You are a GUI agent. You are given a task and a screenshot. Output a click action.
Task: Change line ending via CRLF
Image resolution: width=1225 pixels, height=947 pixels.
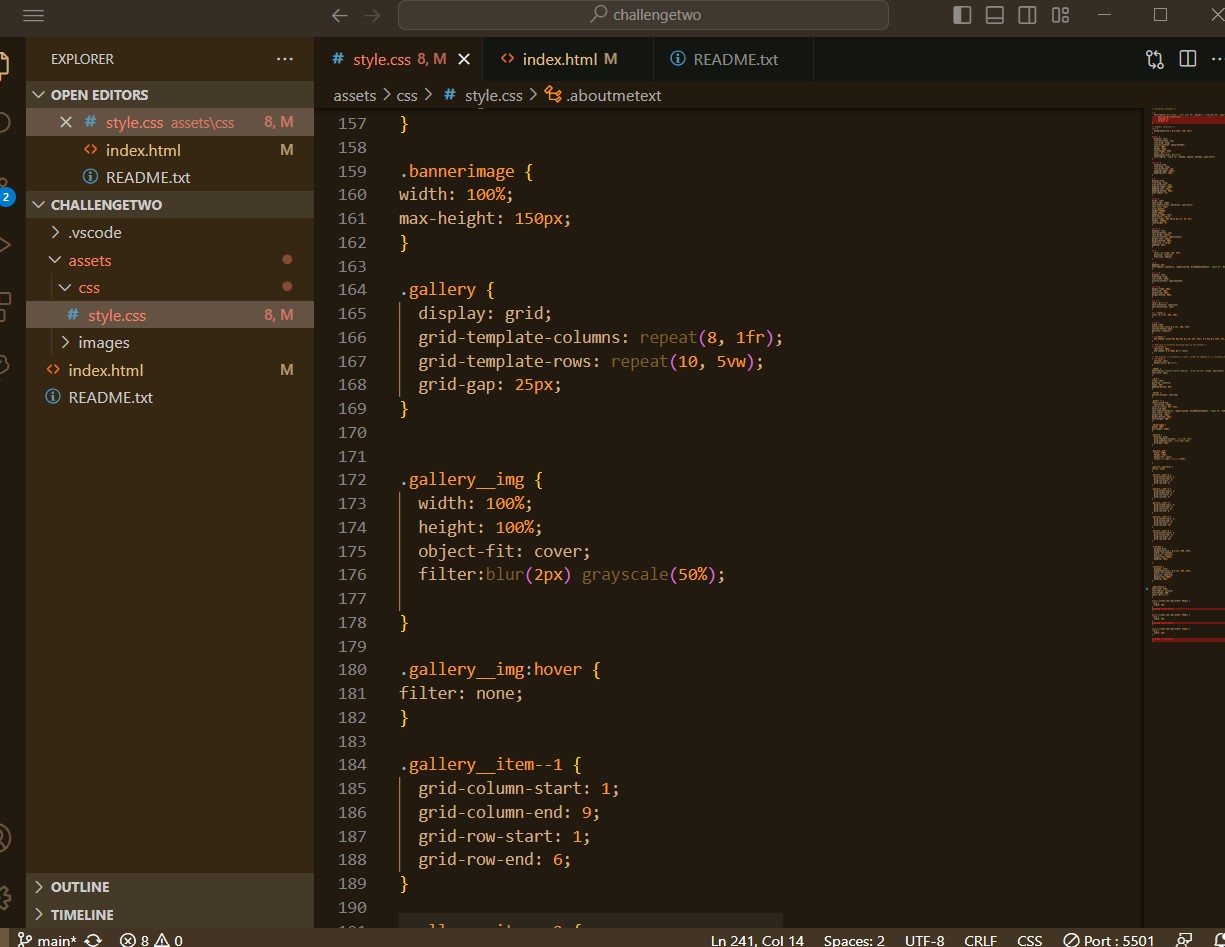[980, 940]
